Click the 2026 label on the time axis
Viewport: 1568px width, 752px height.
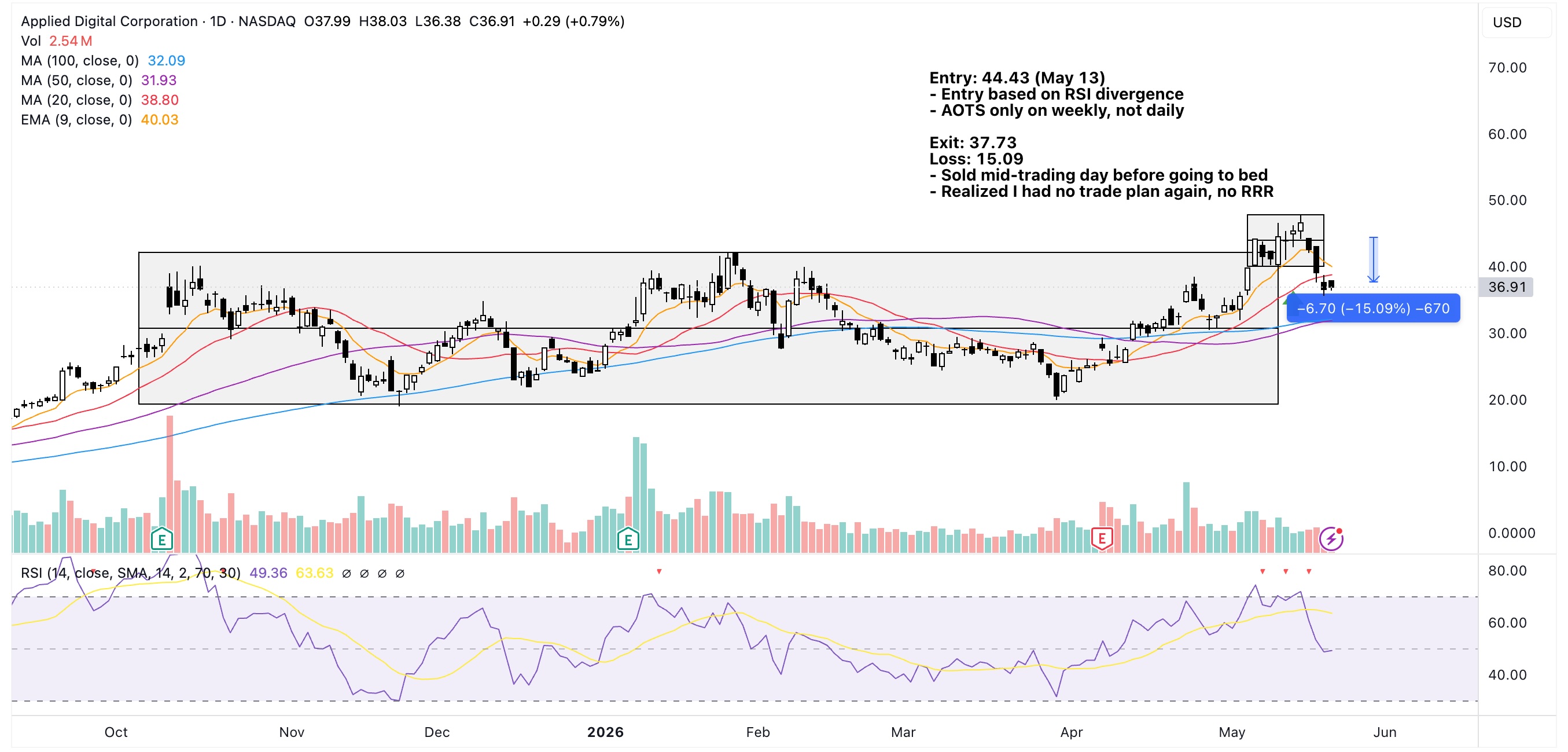tap(605, 732)
